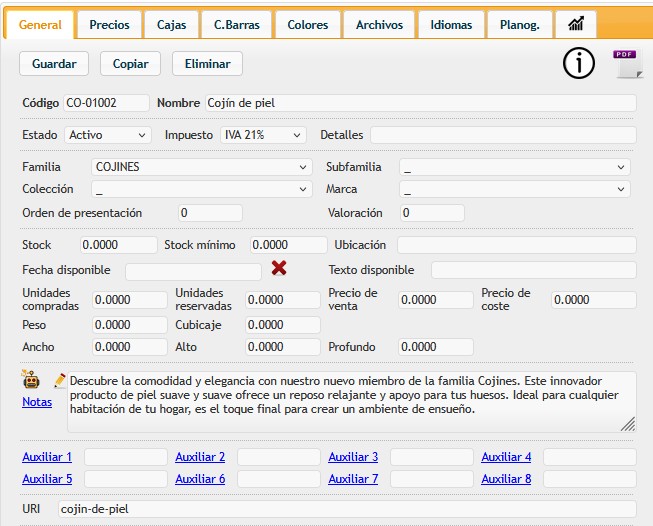653x526 pixels.
Task: Export product sheet with PDF icon
Action: (x=625, y=63)
